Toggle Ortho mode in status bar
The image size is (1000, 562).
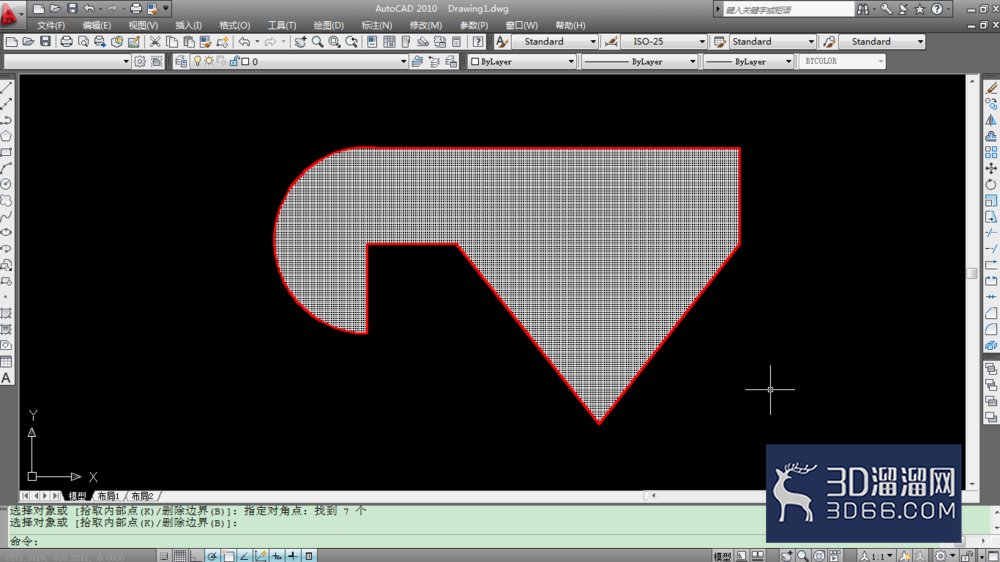coord(196,556)
